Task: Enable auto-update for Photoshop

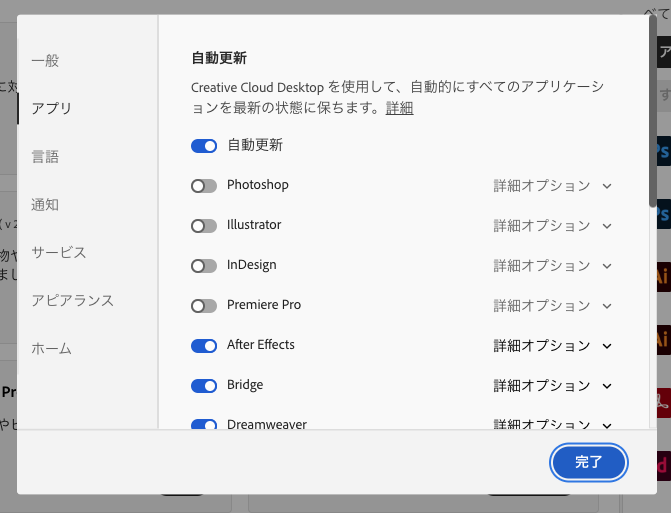Action: click(x=204, y=186)
